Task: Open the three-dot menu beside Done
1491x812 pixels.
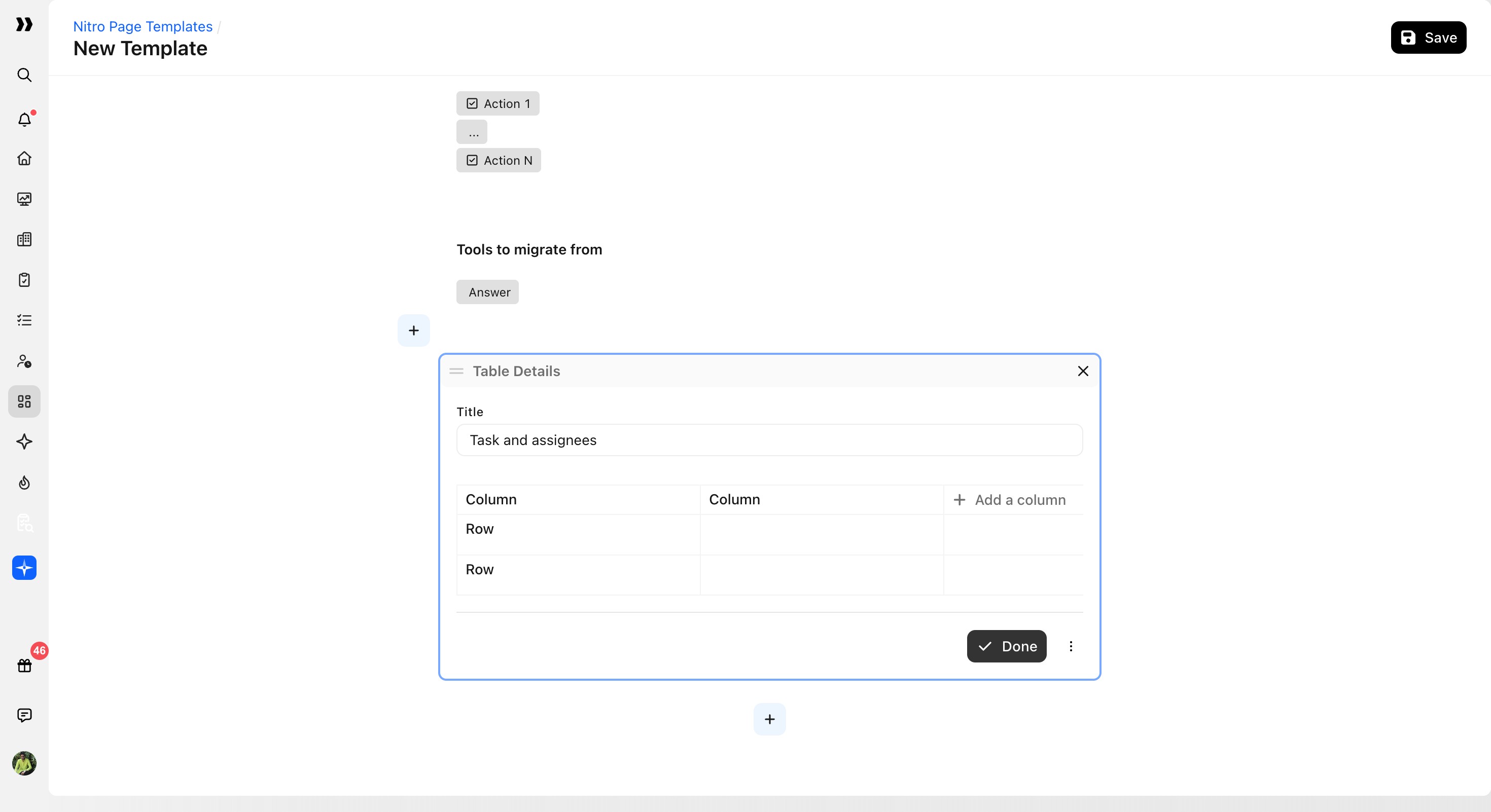Action: coord(1071,647)
